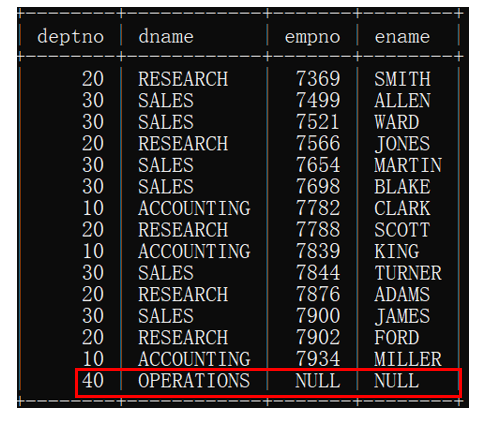Click the deptno column header

coord(70,37)
